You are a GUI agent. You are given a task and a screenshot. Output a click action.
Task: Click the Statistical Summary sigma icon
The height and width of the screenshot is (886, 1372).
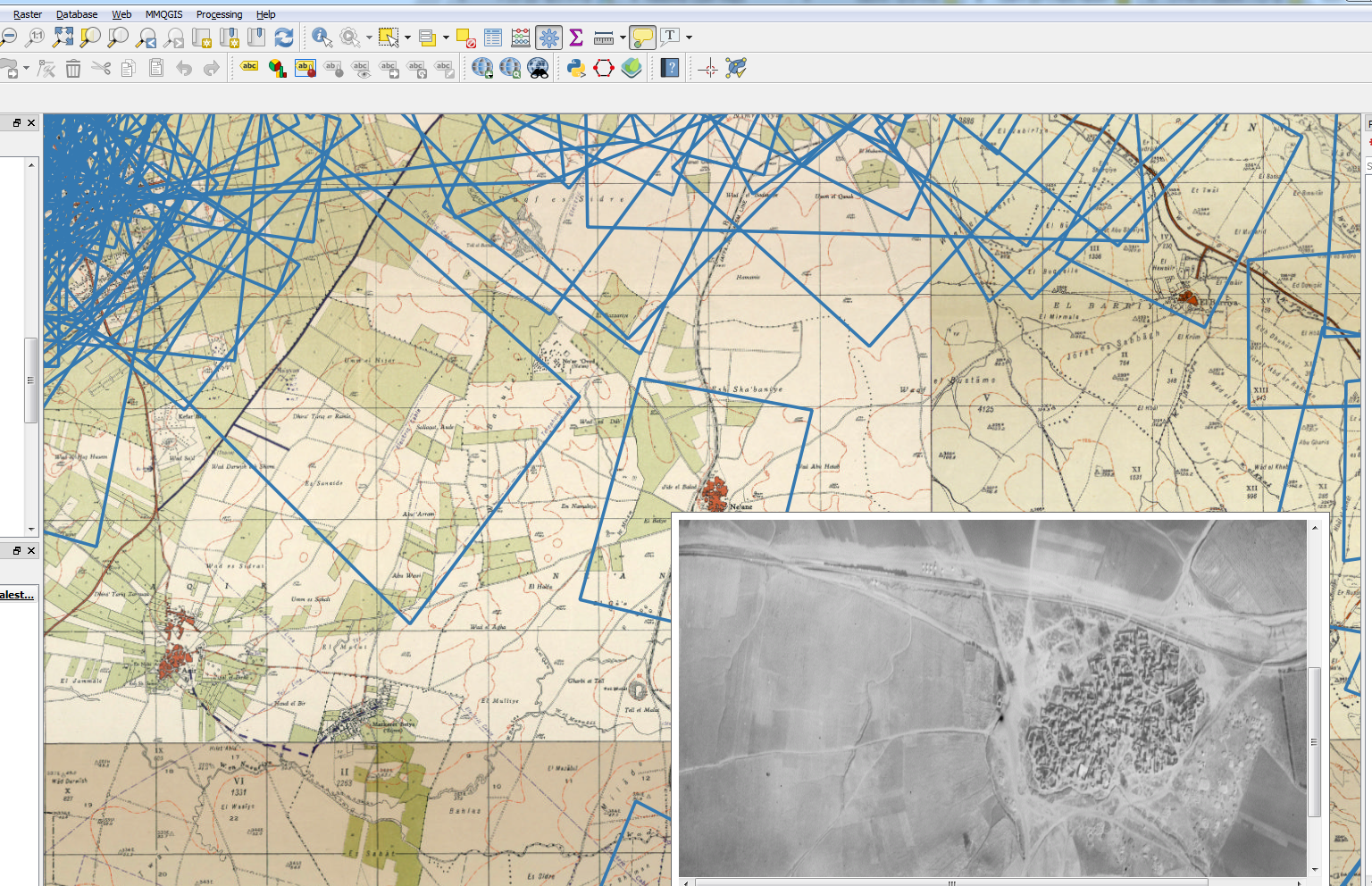coord(576,38)
